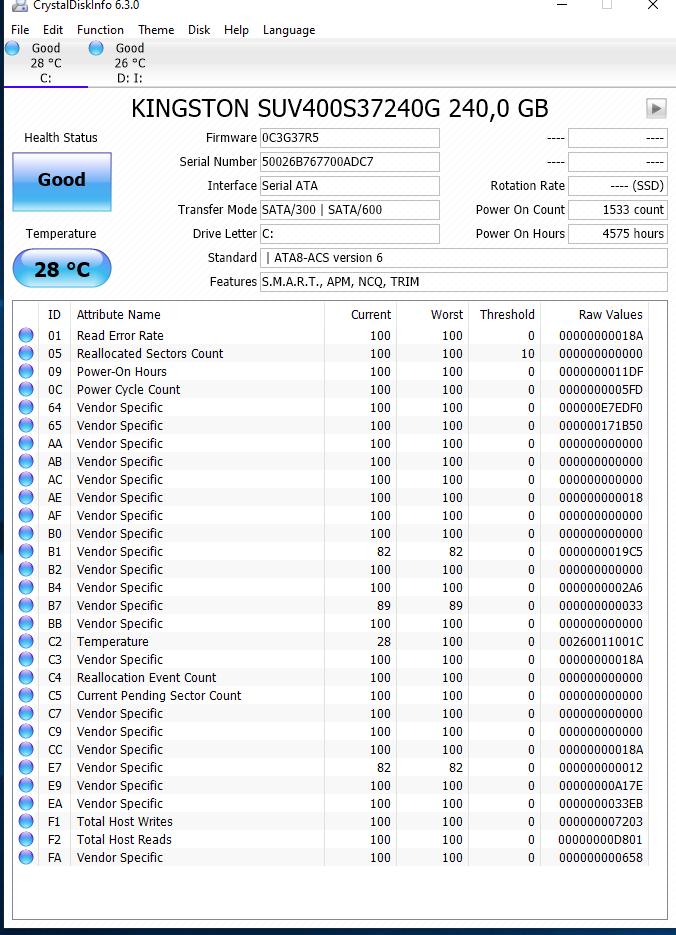Click raw value 00260011001C
This screenshot has width=676, height=935.
(601, 642)
